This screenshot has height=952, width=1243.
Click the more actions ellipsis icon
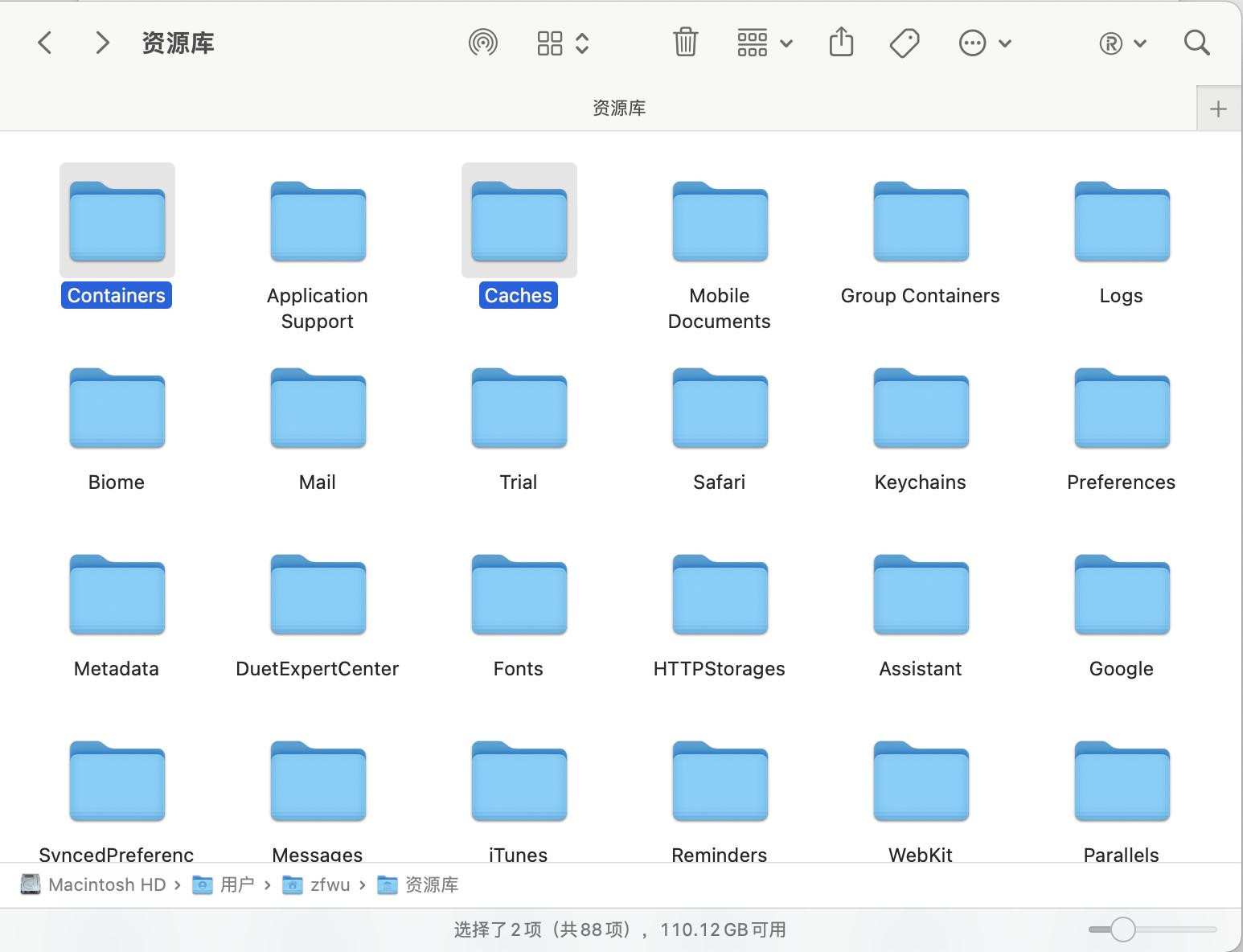point(973,43)
